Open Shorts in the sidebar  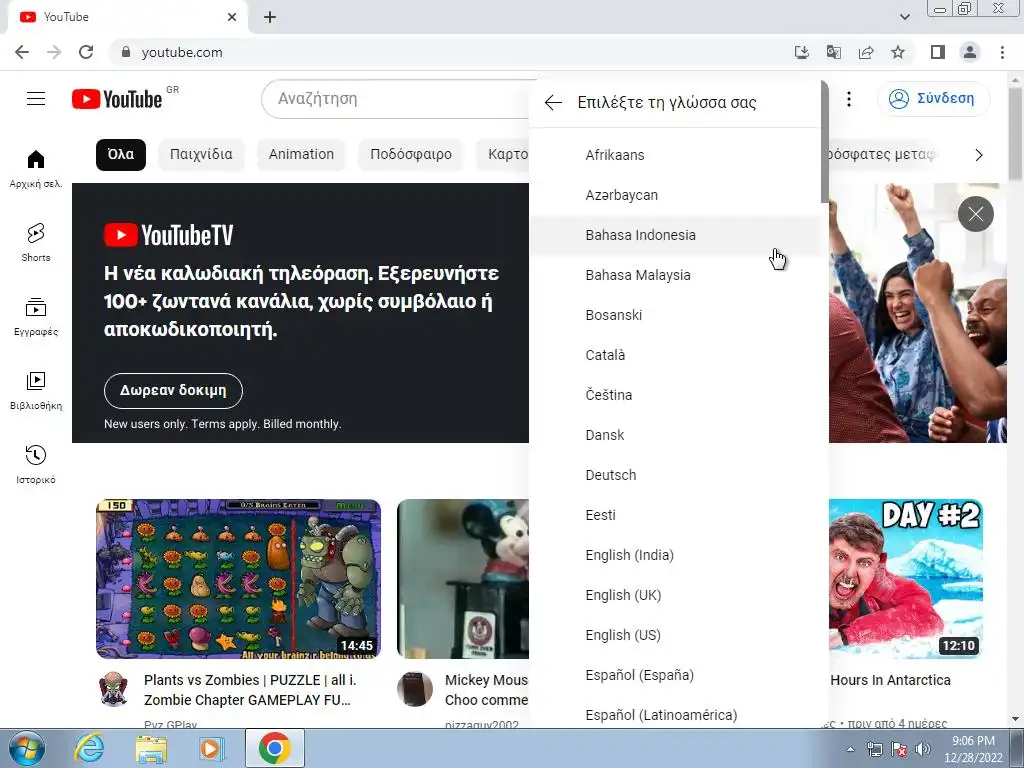pyautogui.click(x=36, y=242)
